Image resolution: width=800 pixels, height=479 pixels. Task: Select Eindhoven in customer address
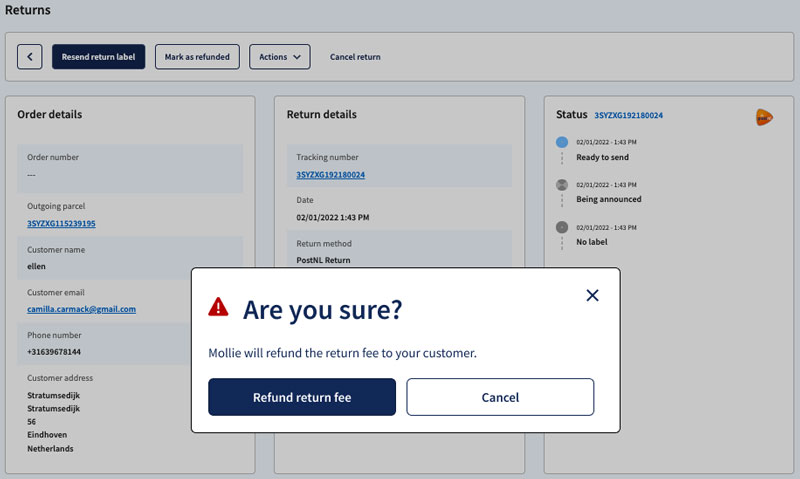tap(47, 435)
